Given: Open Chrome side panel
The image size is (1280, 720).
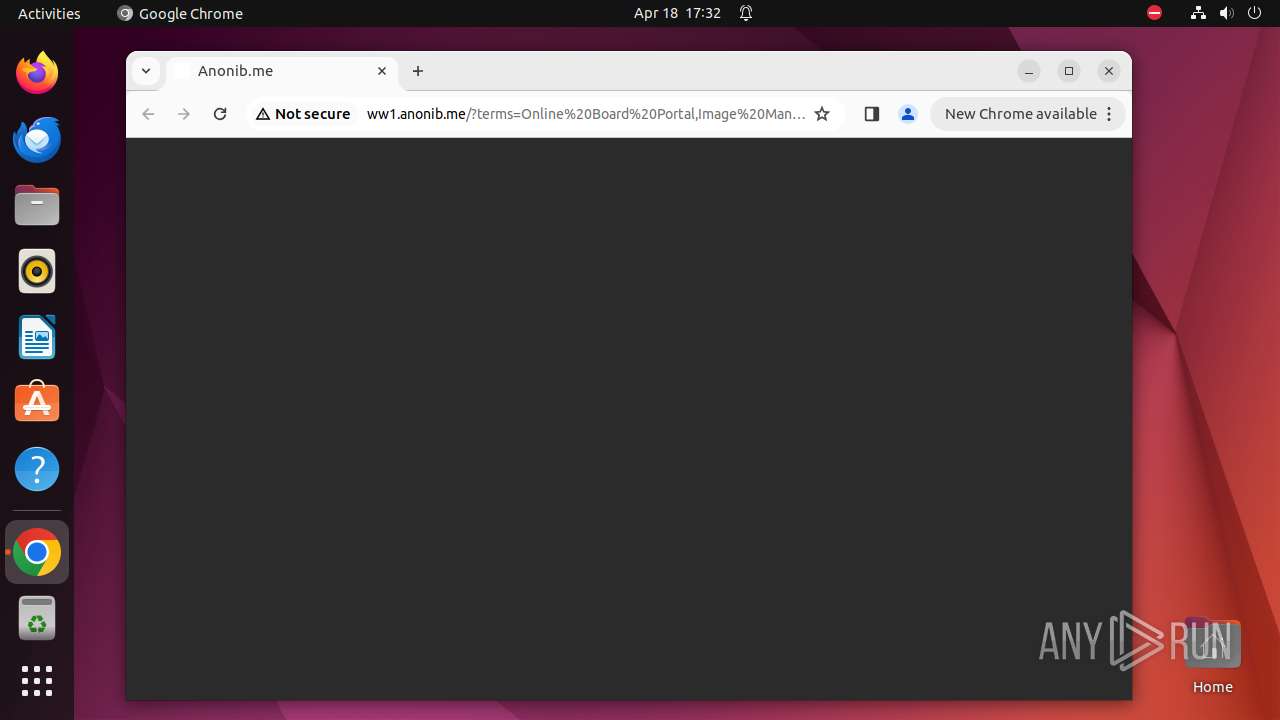Looking at the screenshot, I should click(872, 114).
